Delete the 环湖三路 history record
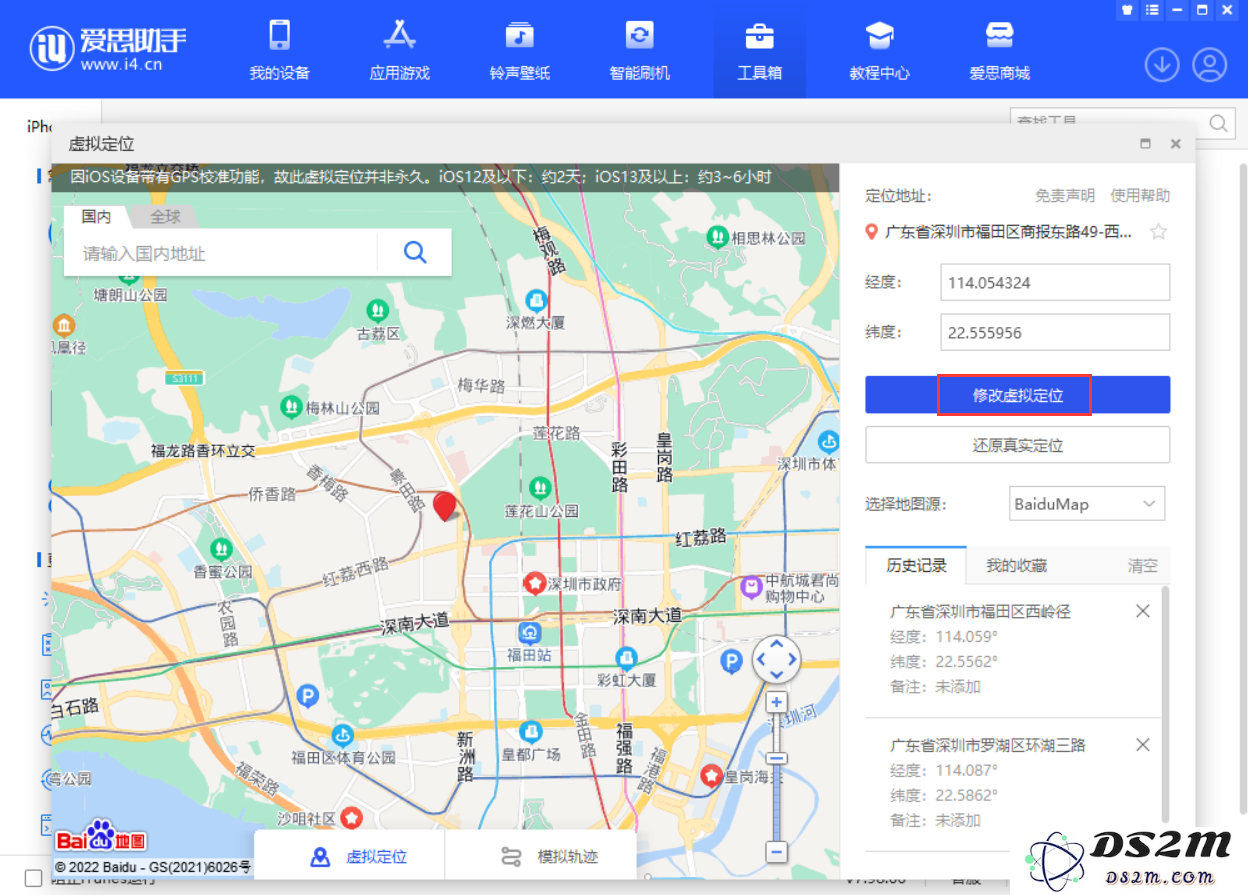Screen dimensions: 1248x895 [1143, 745]
